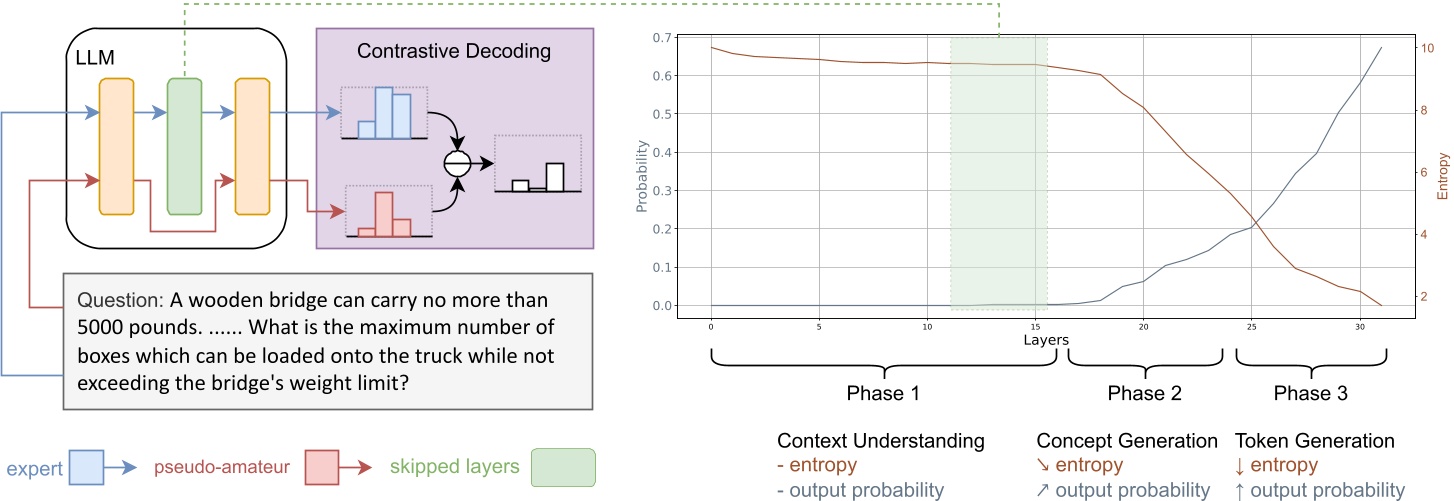This screenshot has height=501, width=1454.
Task: Click the Phase 2 label
Action: pos(1144,393)
